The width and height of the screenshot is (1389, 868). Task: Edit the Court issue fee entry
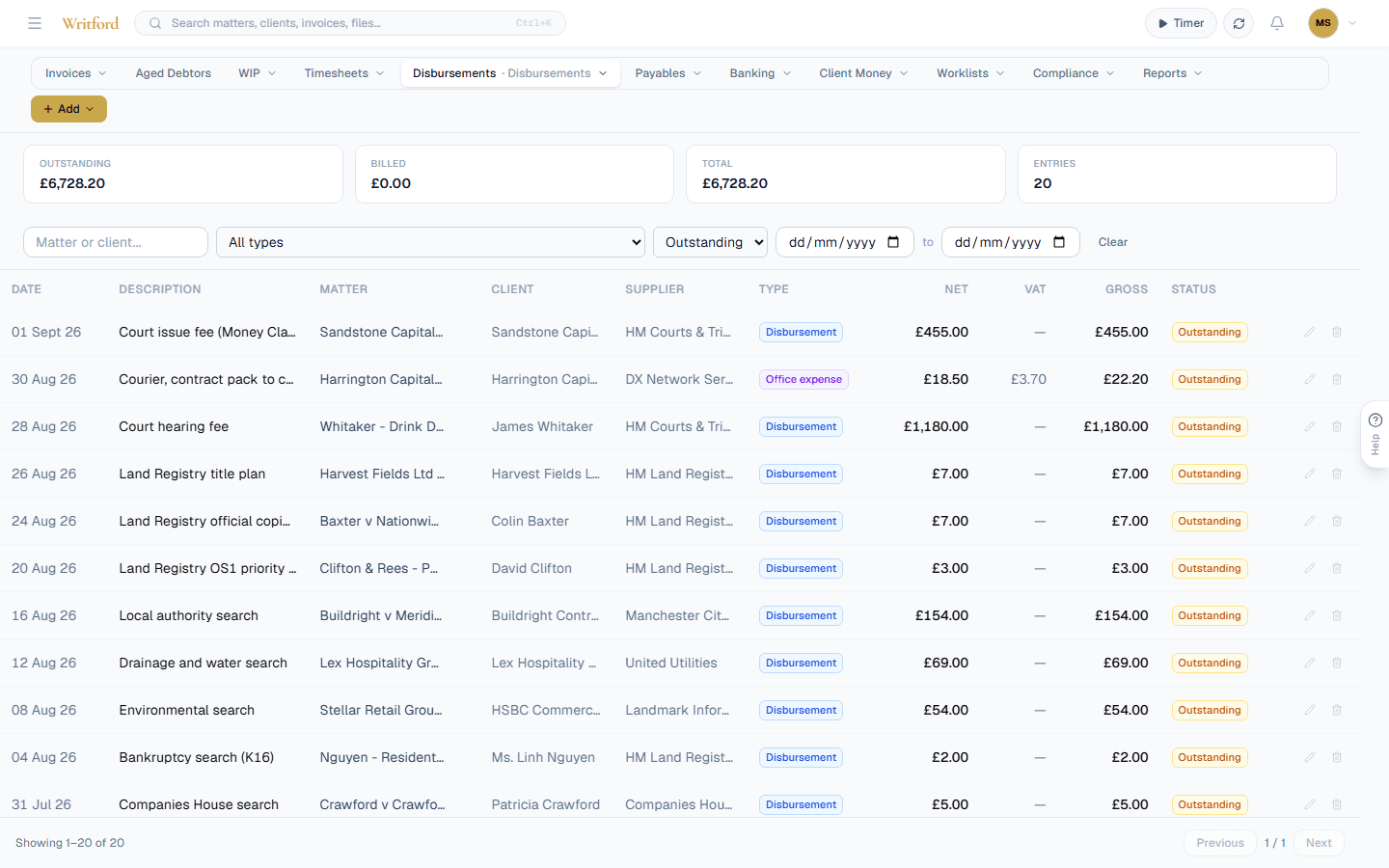point(1310,332)
